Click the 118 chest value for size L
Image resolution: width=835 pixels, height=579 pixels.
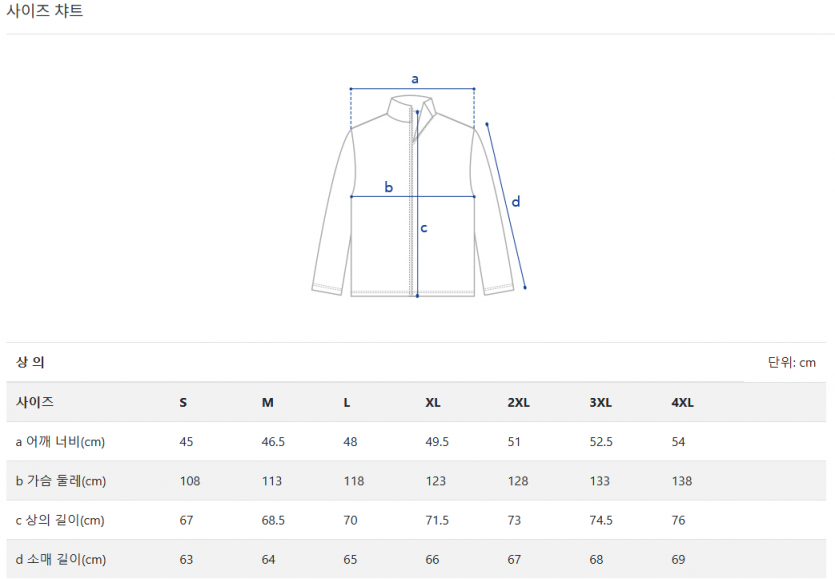354,481
